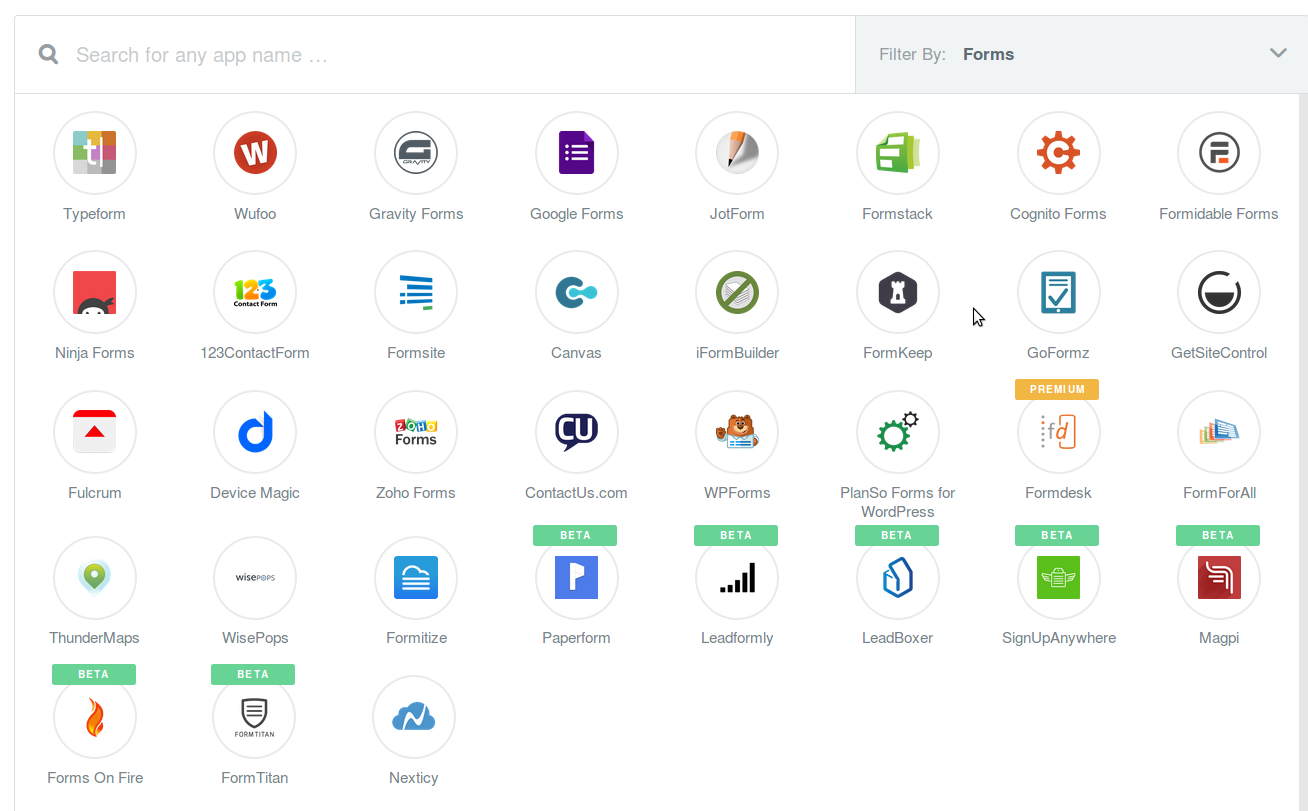The height and width of the screenshot is (811, 1308).
Task: Pick the GetSiteControl icon
Action: (x=1219, y=292)
